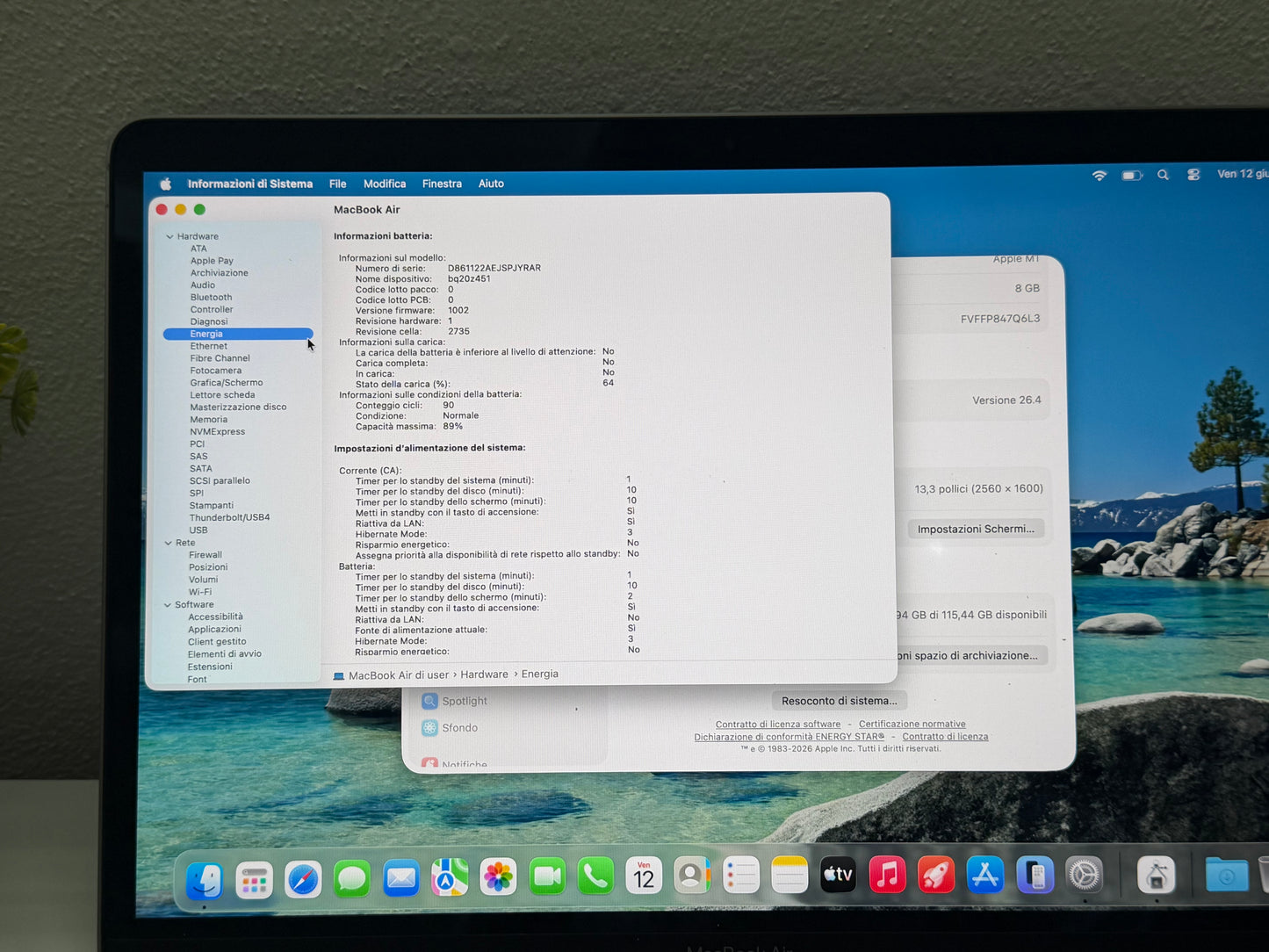Open the Informazioni di Sistema menu
Viewport: 1269px width, 952px height.
tap(250, 184)
